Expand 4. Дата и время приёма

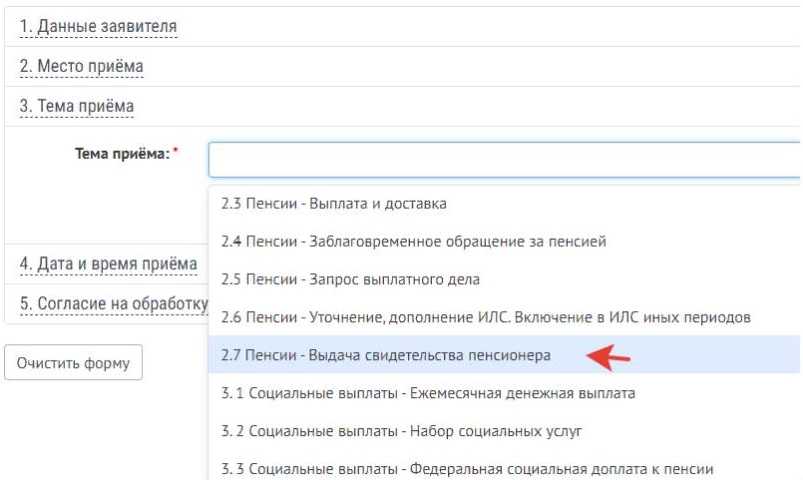click(109, 264)
